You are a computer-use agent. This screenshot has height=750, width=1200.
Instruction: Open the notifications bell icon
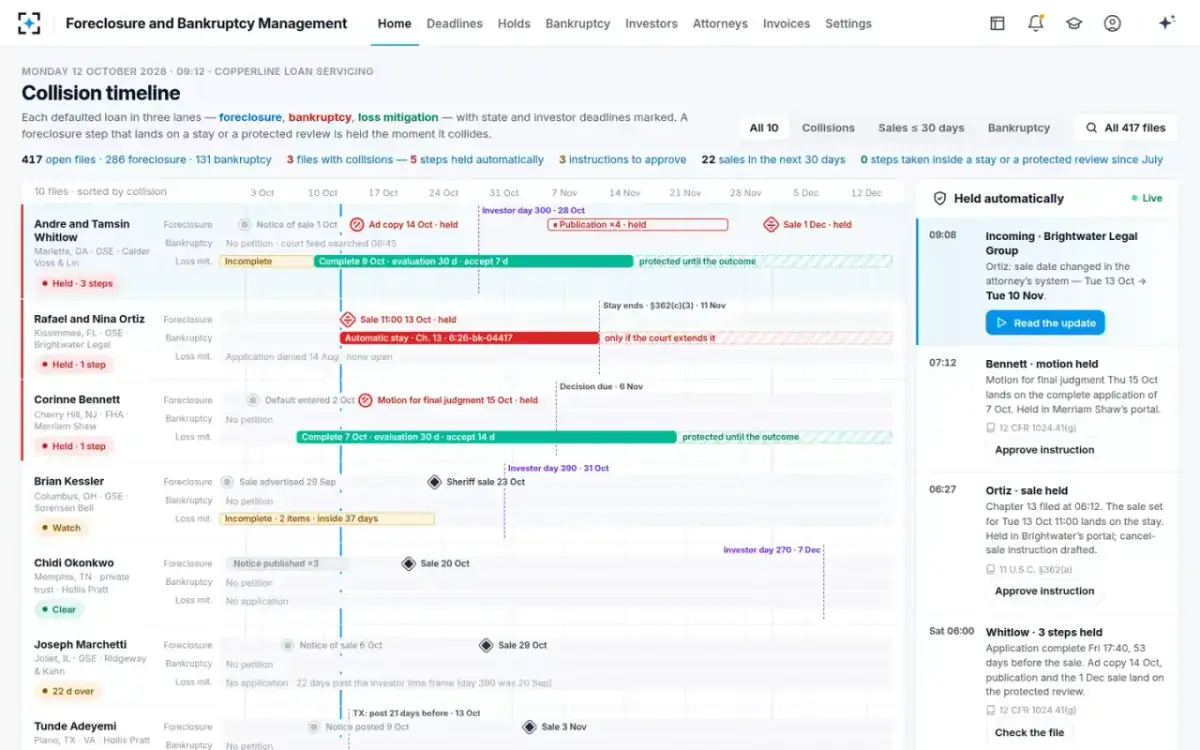point(1036,23)
